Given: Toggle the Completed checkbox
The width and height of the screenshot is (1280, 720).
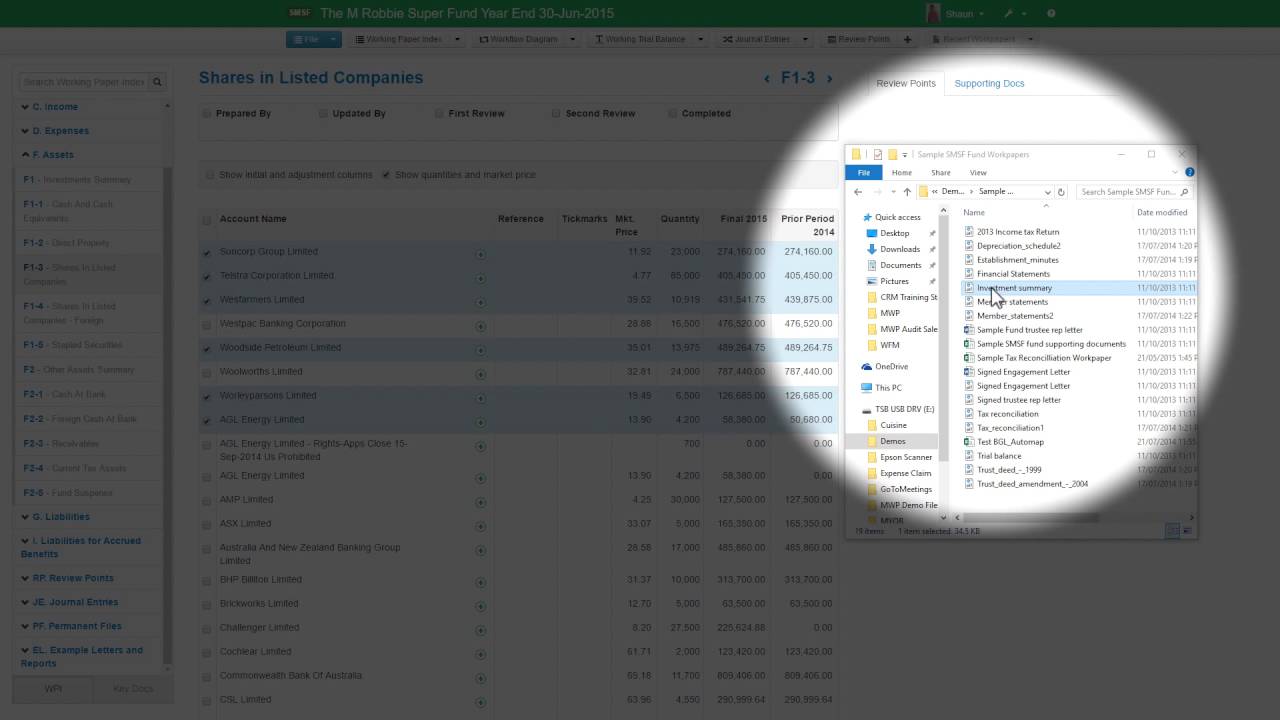Looking at the screenshot, I should point(672,114).
